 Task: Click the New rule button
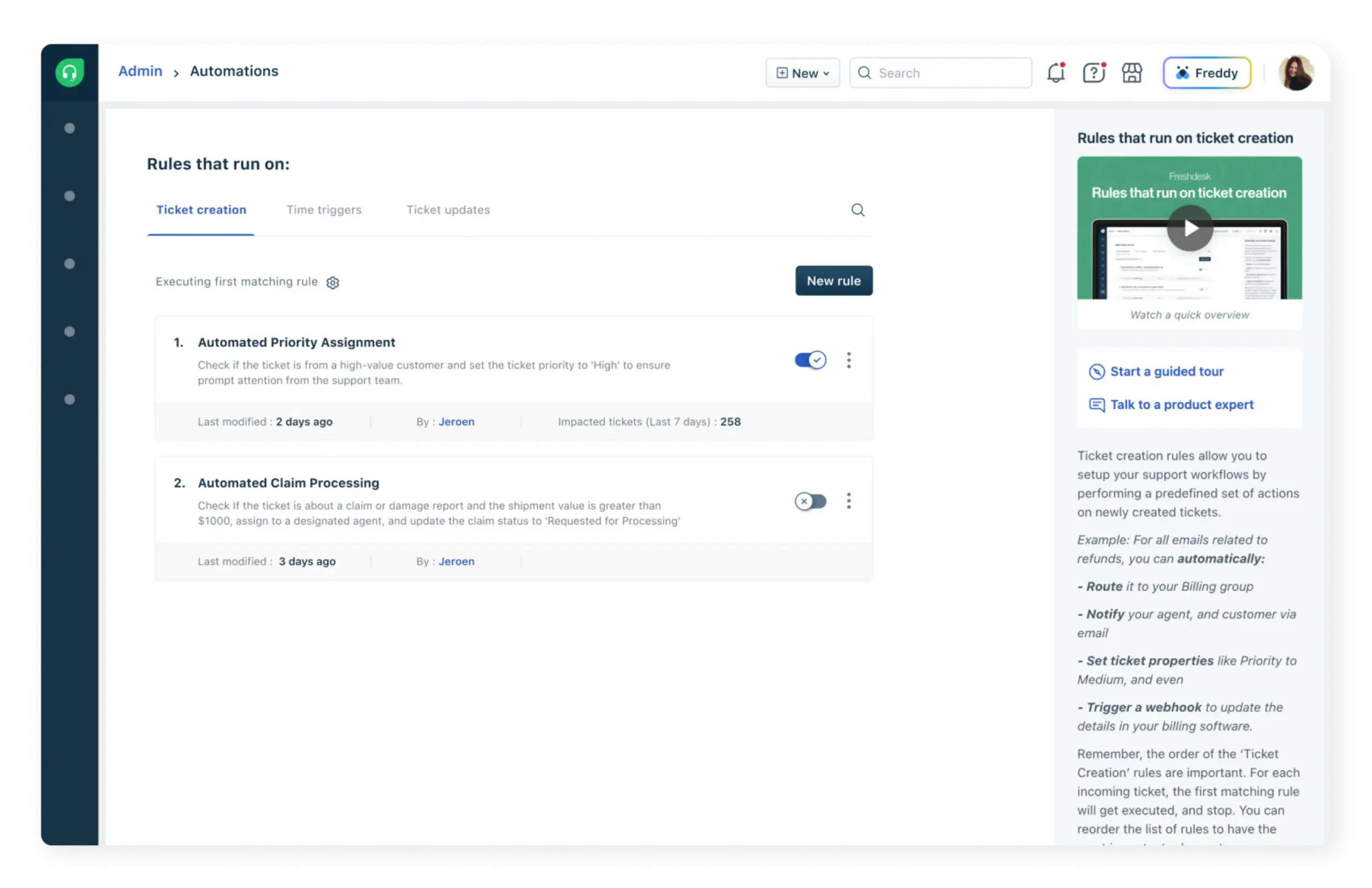[x=833, y=281]
